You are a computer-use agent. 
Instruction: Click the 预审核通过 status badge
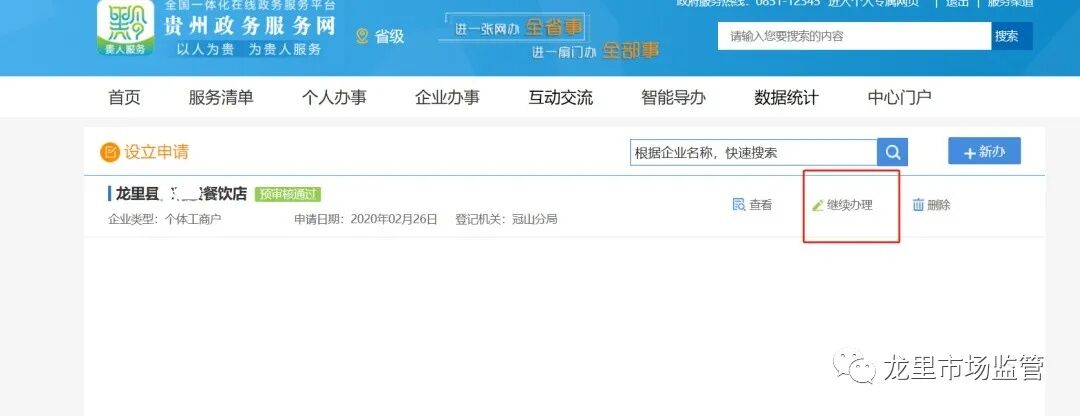click(x=288, y=194)
